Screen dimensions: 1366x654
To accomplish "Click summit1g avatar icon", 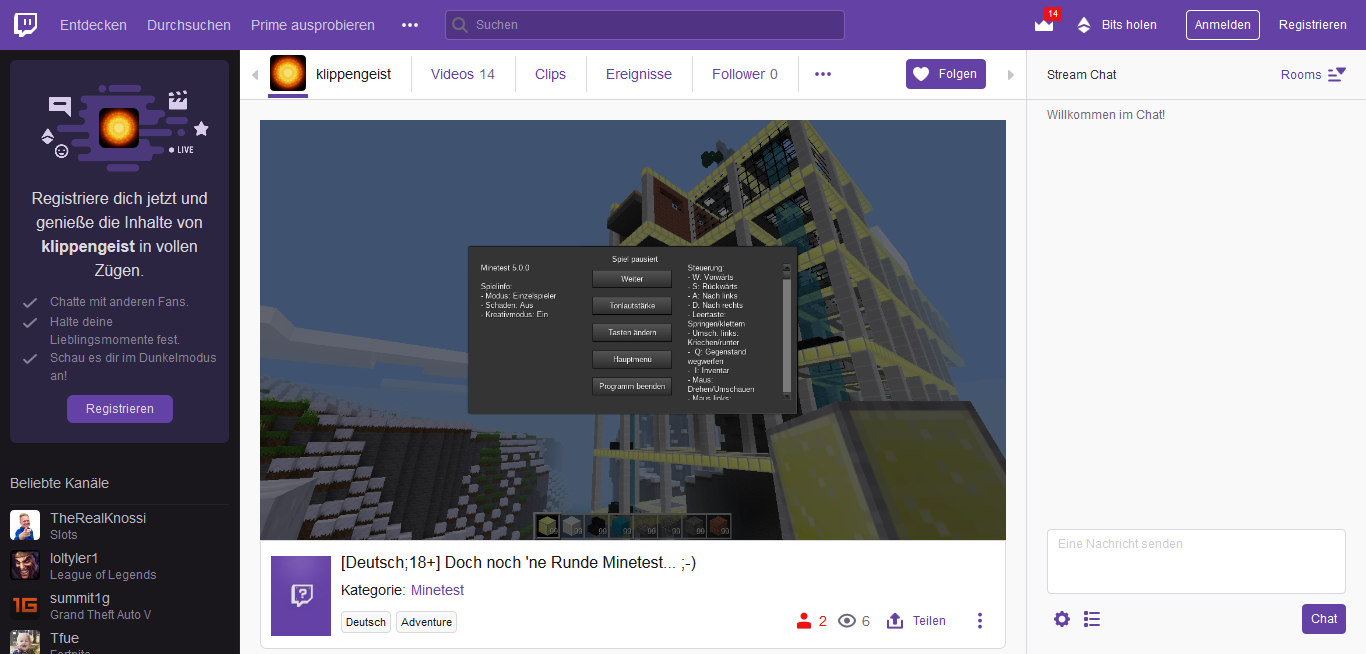I will click(25, 605).
